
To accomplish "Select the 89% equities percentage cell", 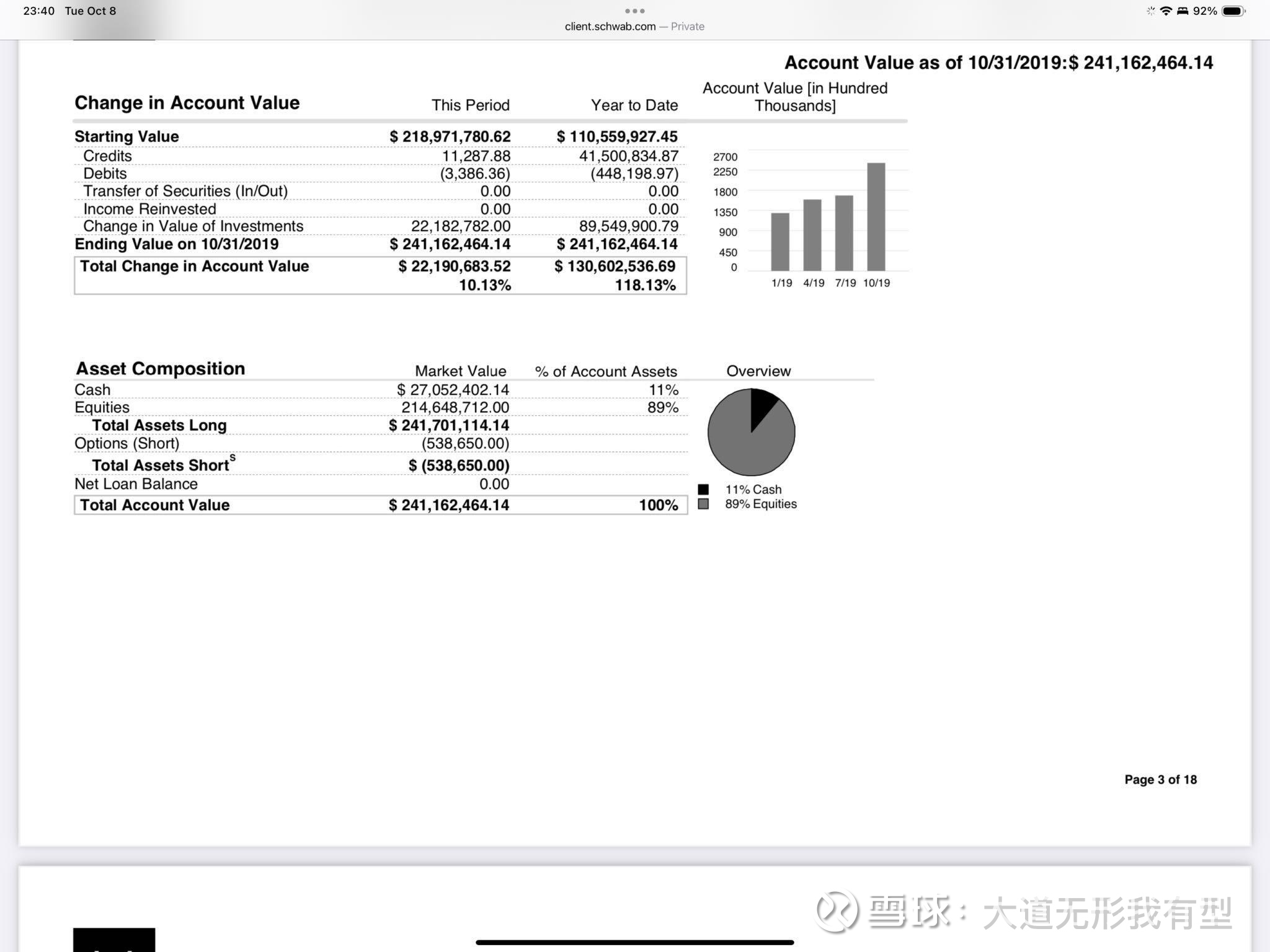I will tap(663, 407).
